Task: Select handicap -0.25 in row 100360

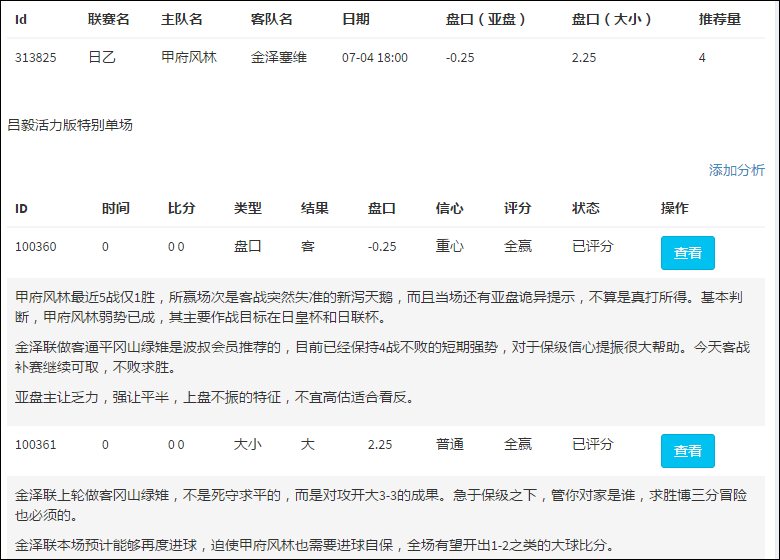Action: click(382, 247)
